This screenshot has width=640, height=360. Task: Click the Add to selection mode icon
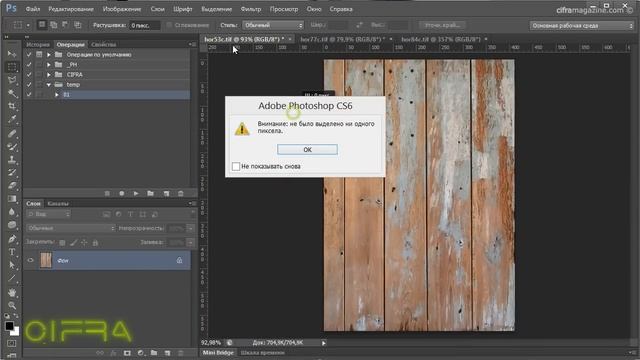click(x=53, y=25)
